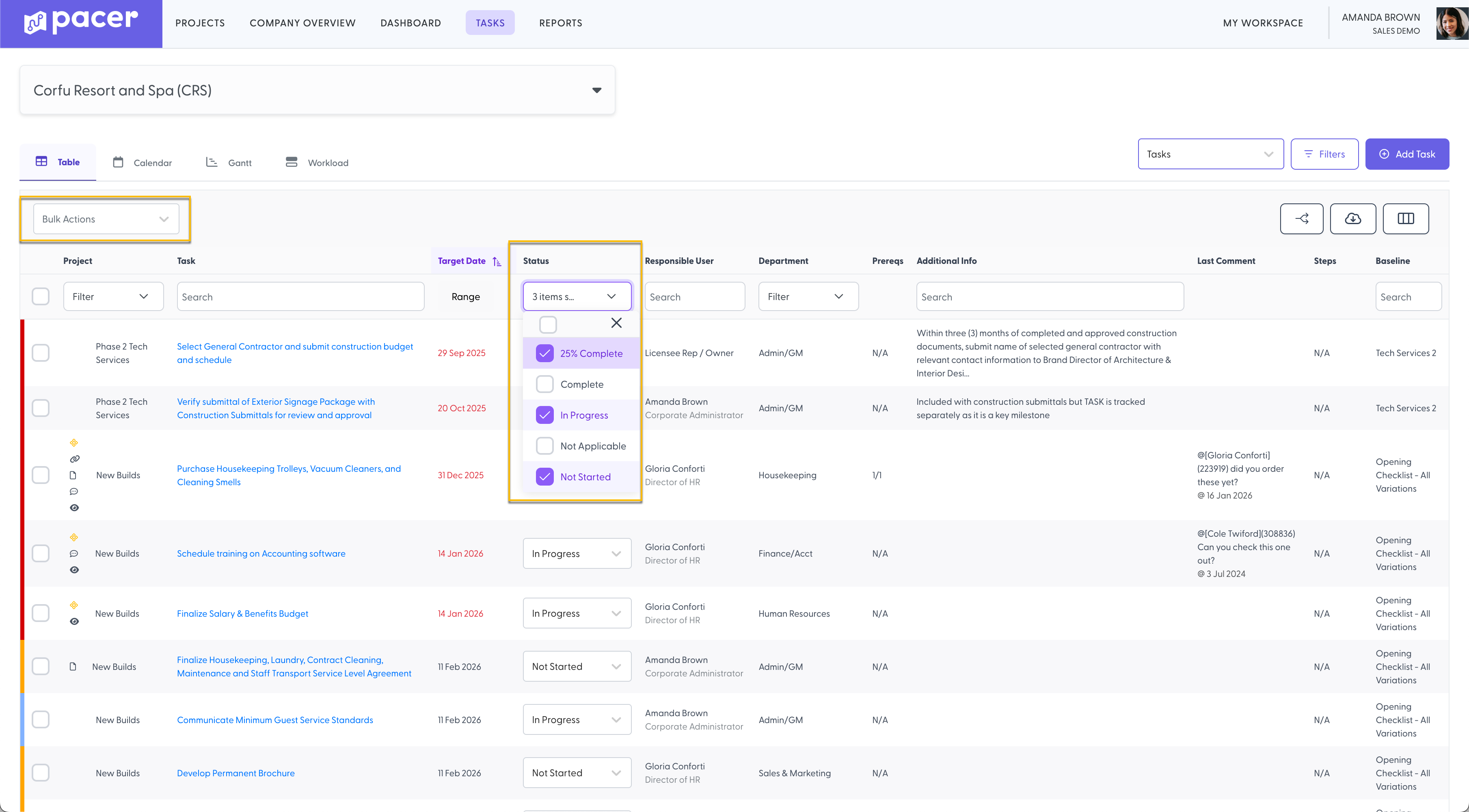This screenshot has width=1469, height=812.
Task: Click the Add Task button
Action: coord(1407,154)
